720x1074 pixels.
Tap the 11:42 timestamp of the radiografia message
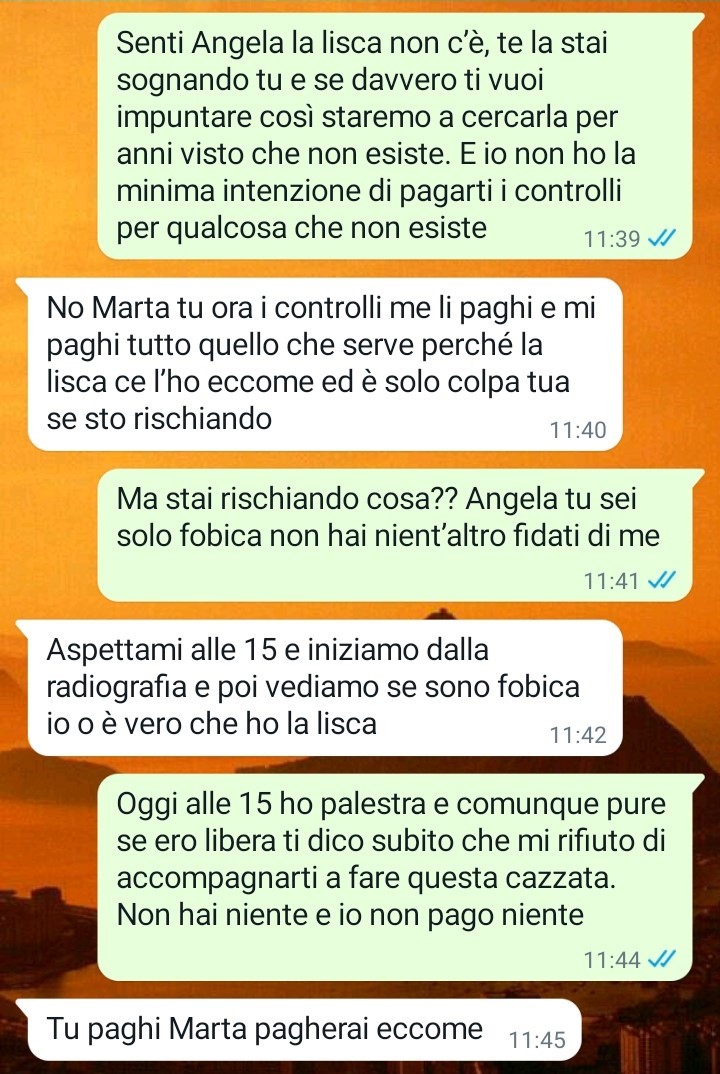[x=578, y=735]
